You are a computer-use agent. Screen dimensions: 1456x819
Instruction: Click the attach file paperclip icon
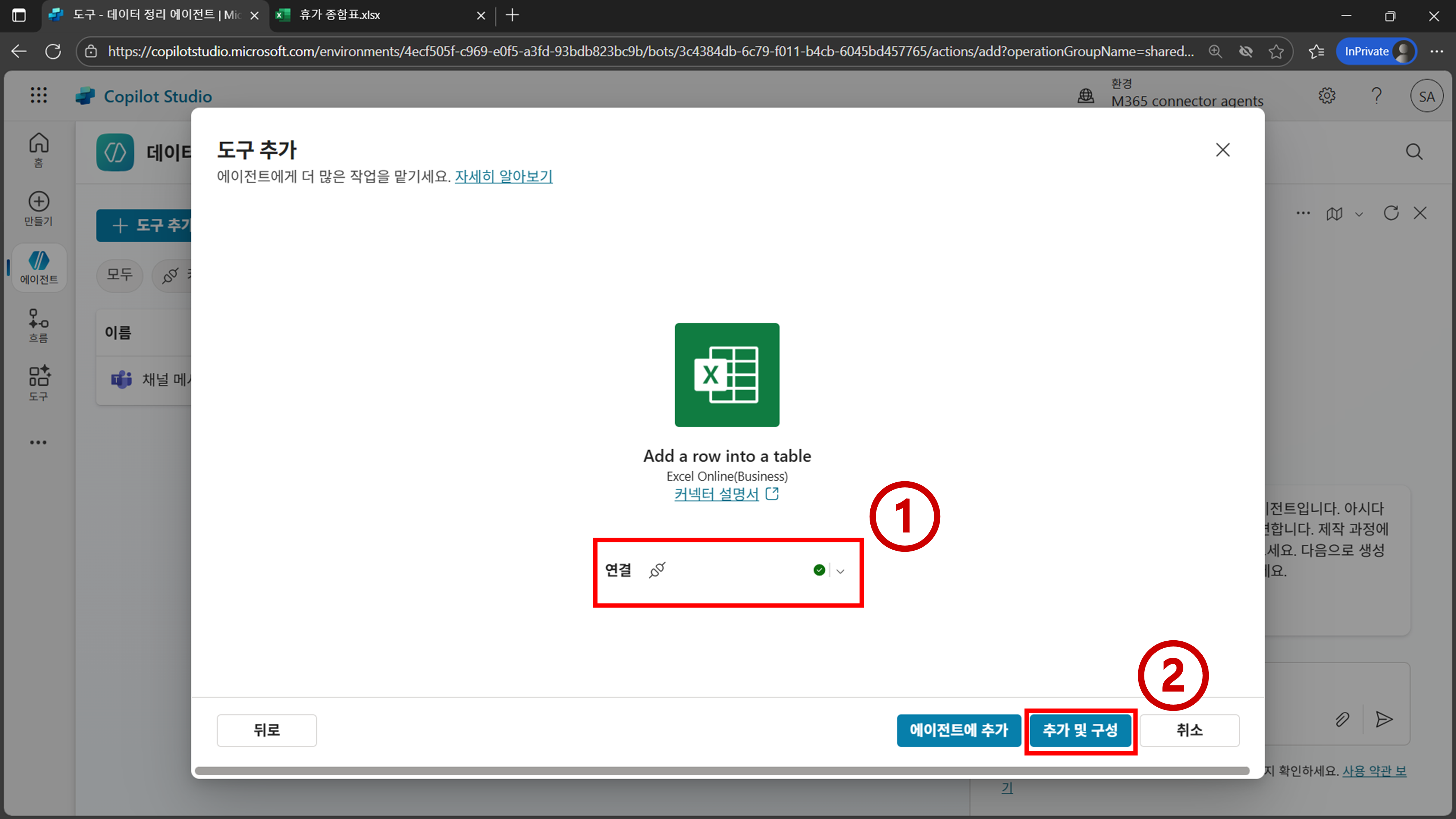1342,719
